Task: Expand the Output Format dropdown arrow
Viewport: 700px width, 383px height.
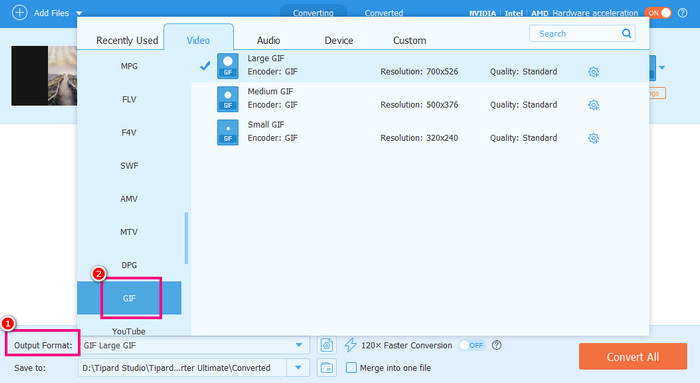Action: 299,345
